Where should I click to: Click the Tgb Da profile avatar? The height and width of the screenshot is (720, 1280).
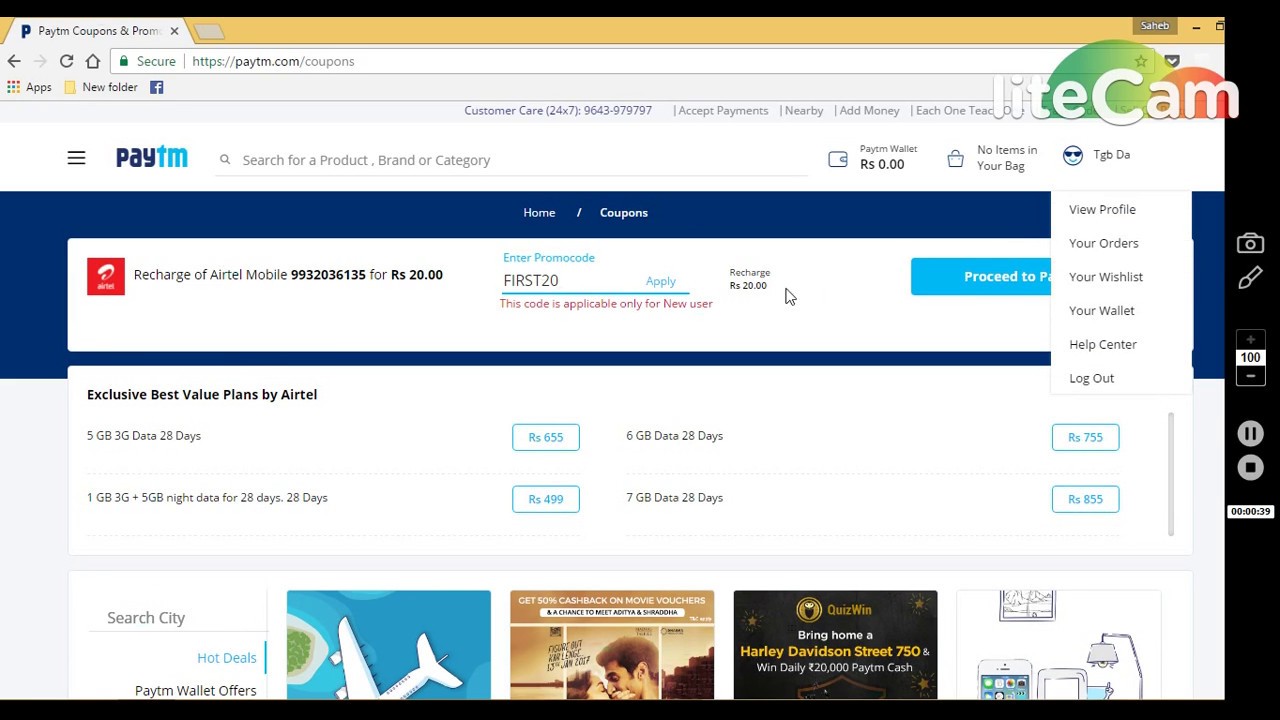[x=1073, y=155]
